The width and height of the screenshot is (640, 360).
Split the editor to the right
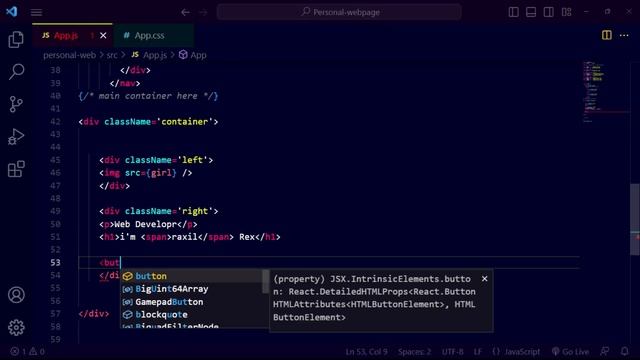click(x=607, y=36)
